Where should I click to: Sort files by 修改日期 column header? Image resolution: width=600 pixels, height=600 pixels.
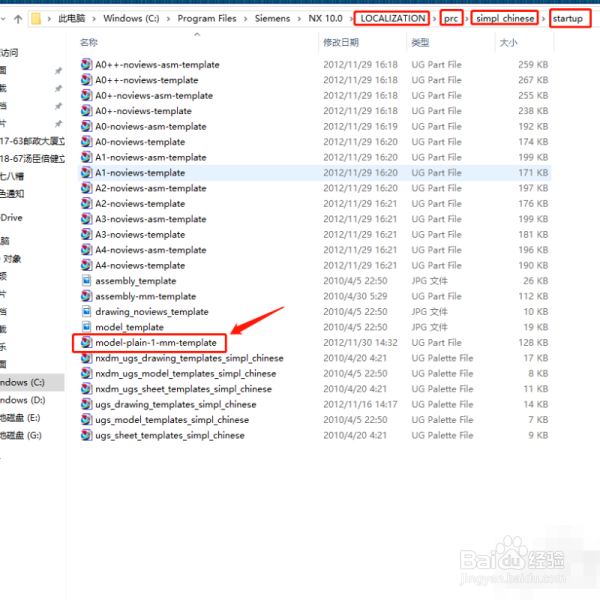click(341, 42)
